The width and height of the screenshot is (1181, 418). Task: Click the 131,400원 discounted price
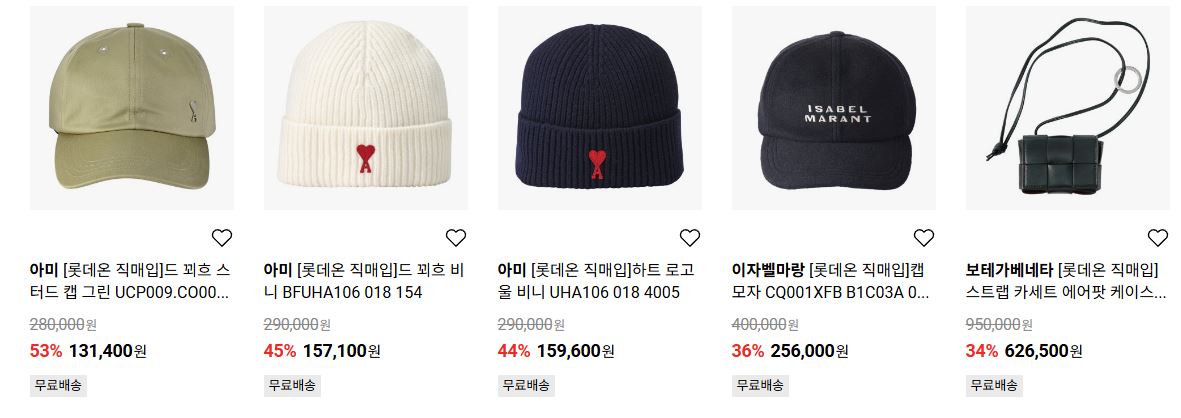[107, 351]
